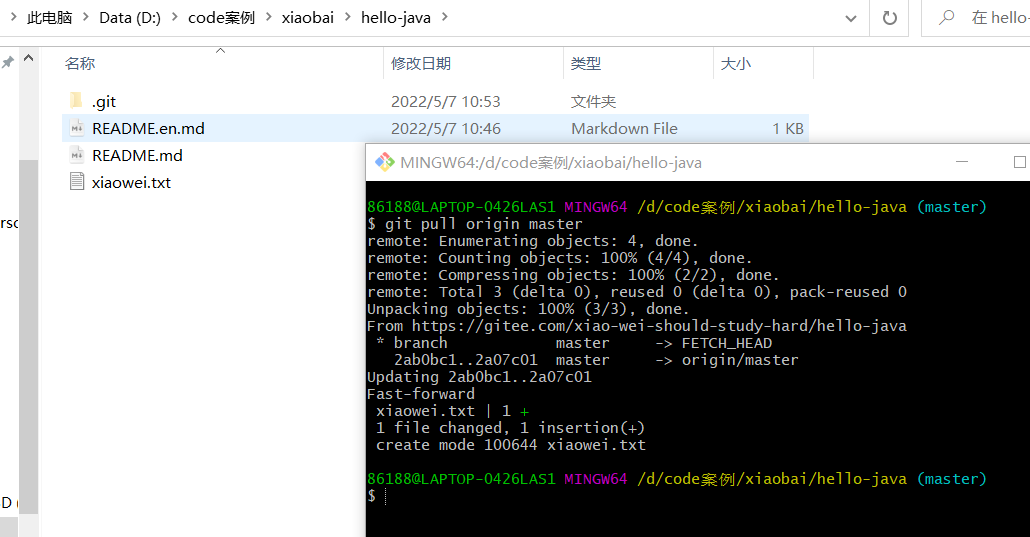The image size is (1030, 537).
Task: Select the README.md file name
Action: click(x=137, y=155)
